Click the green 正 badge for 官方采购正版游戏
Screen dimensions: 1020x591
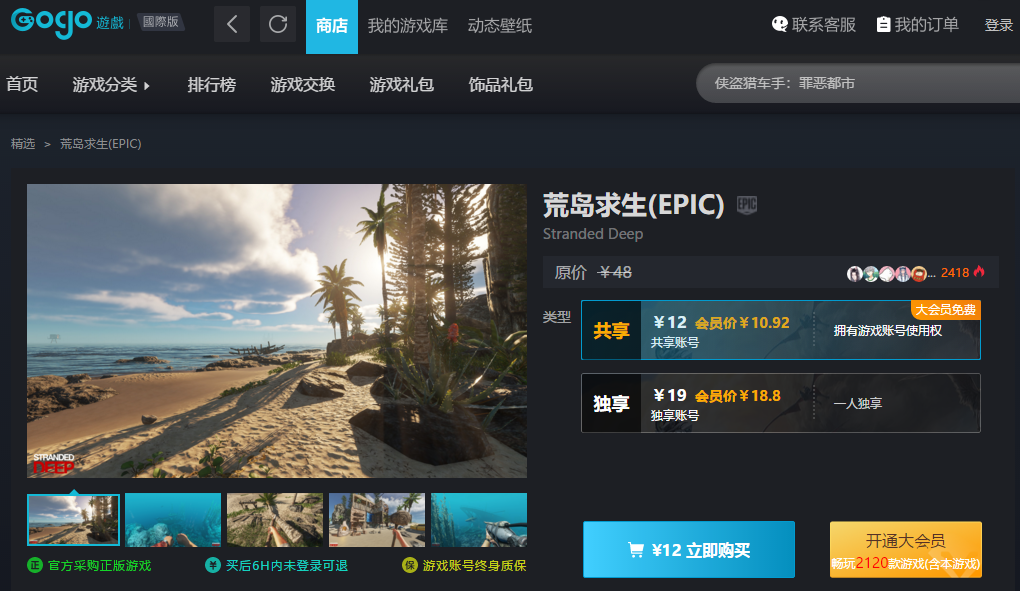pyautogui.click(x=34, y=565)
